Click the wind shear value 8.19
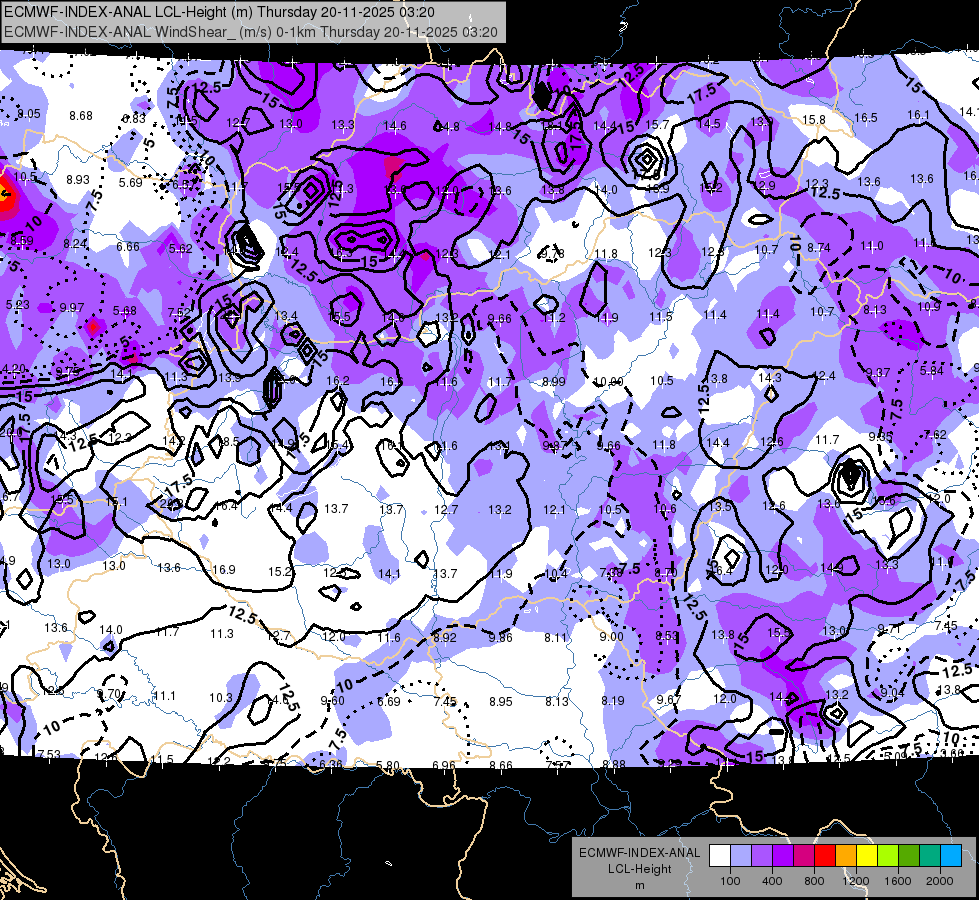 [x=612, y=701]
